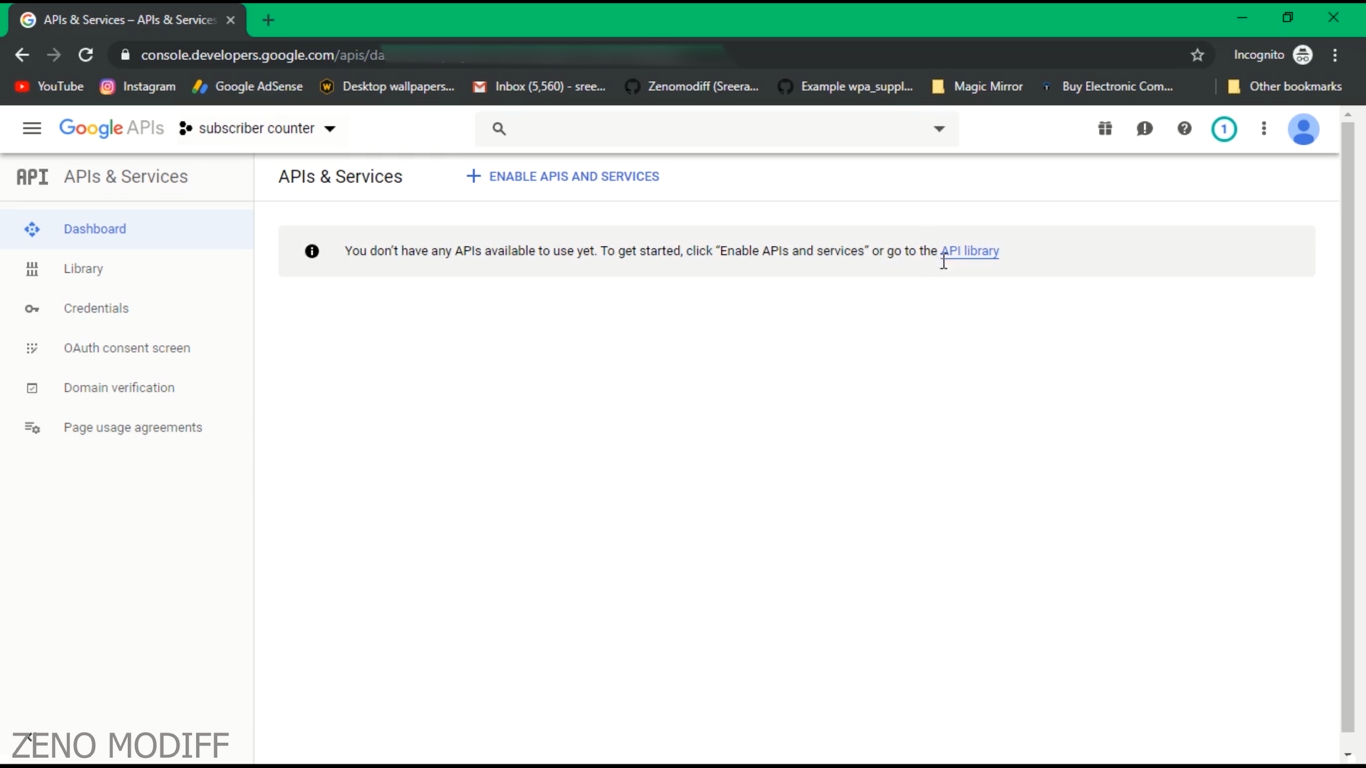
Task: Click the lock site info icon
Action: (x=125, y=55)
